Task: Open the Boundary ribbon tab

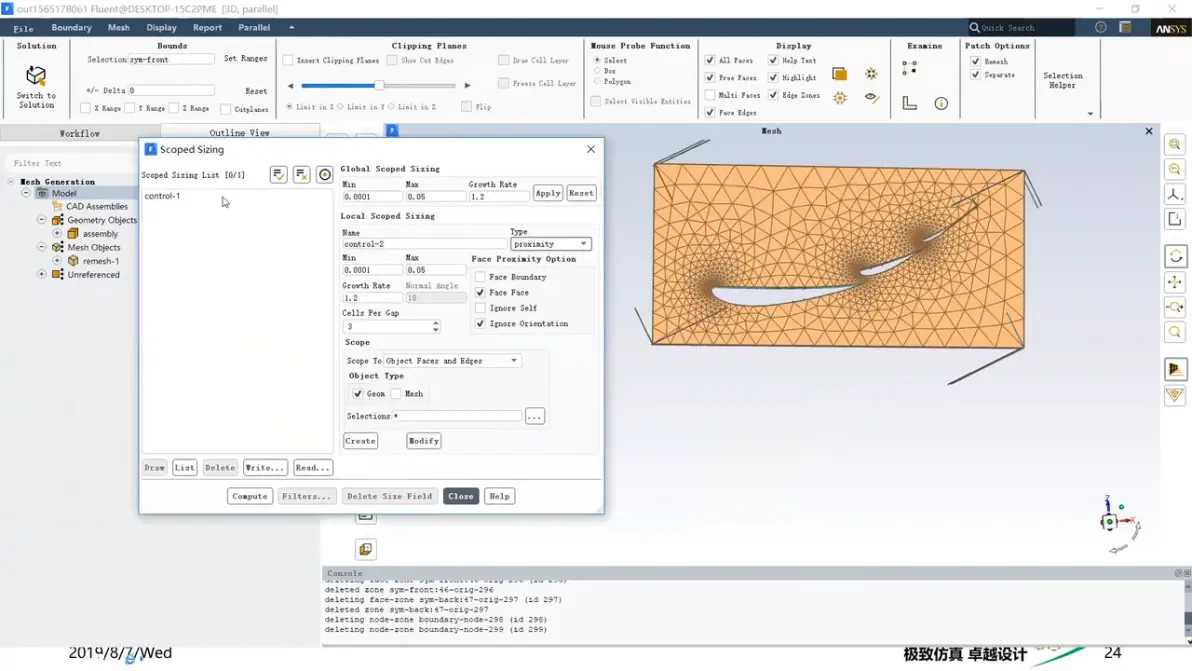Action: (71, 27)
